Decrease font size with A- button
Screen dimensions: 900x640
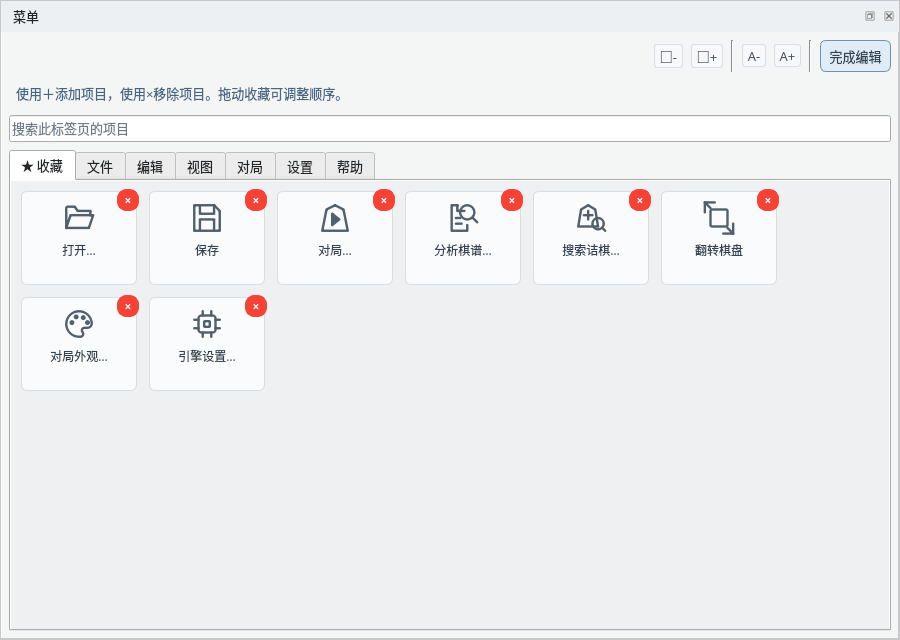coord(754,56)
